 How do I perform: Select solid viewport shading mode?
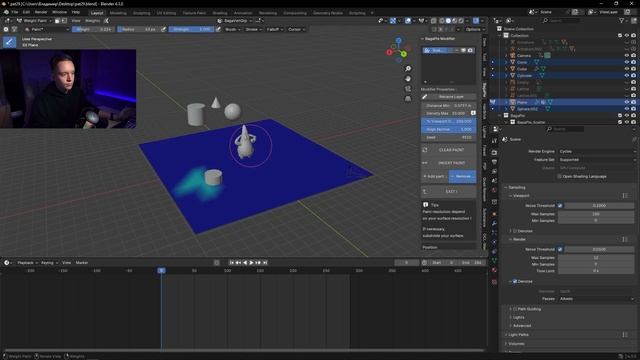pyautogui.click(x=448, y=20)
